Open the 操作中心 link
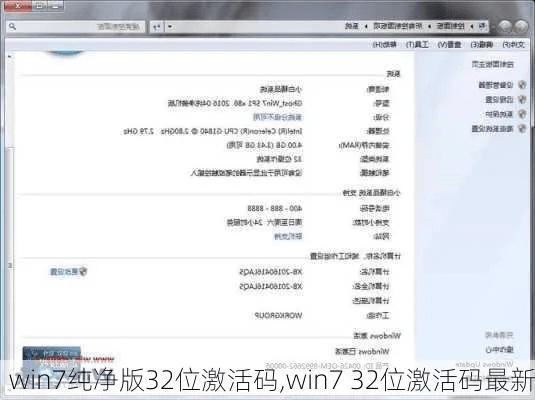 pos(499,349)
